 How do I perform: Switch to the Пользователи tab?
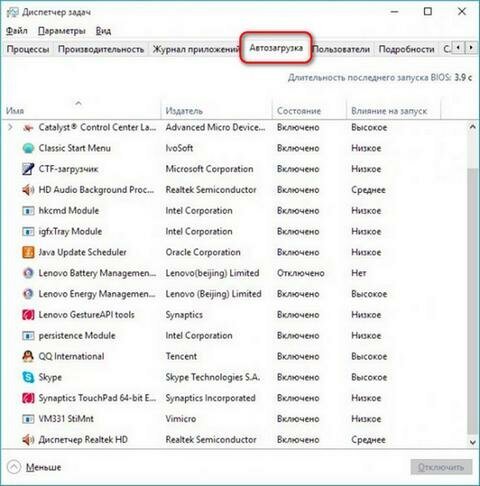[341, 49]
